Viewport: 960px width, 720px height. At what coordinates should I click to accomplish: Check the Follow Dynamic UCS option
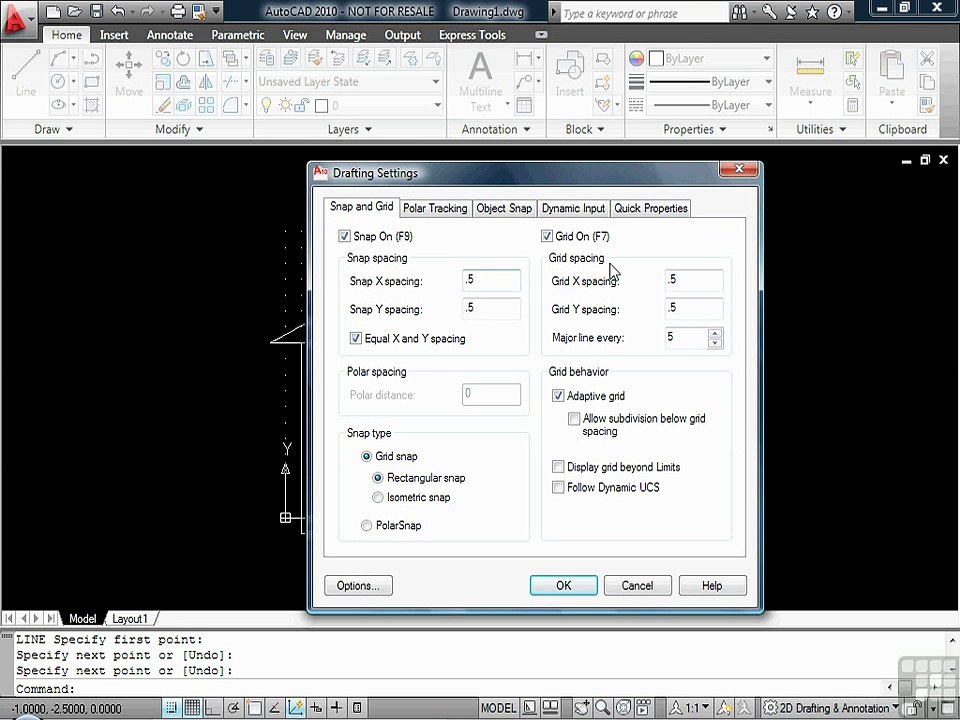point(558,487)
